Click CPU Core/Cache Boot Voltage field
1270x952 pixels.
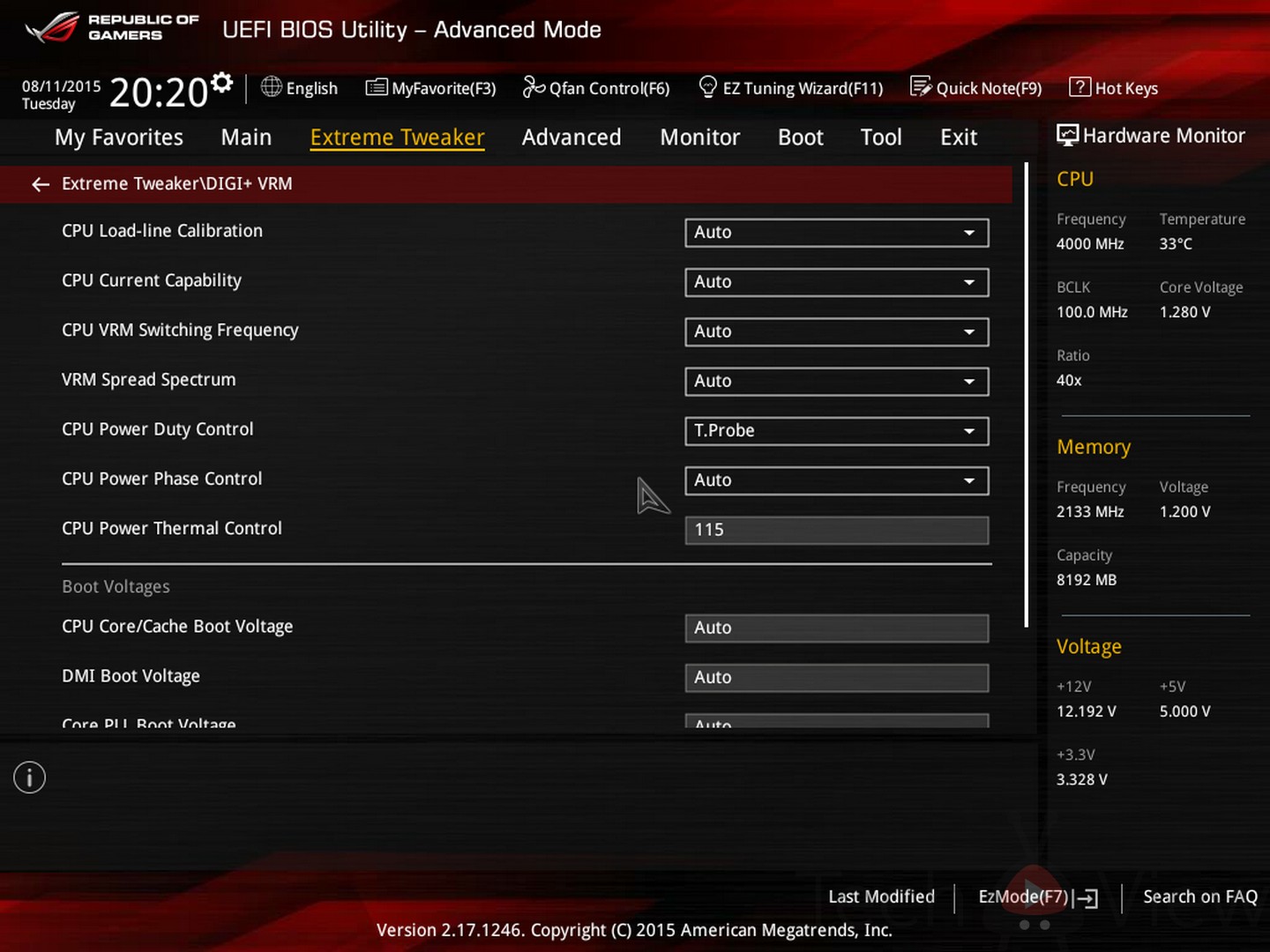pyautogui.click(x=836, y=628)
